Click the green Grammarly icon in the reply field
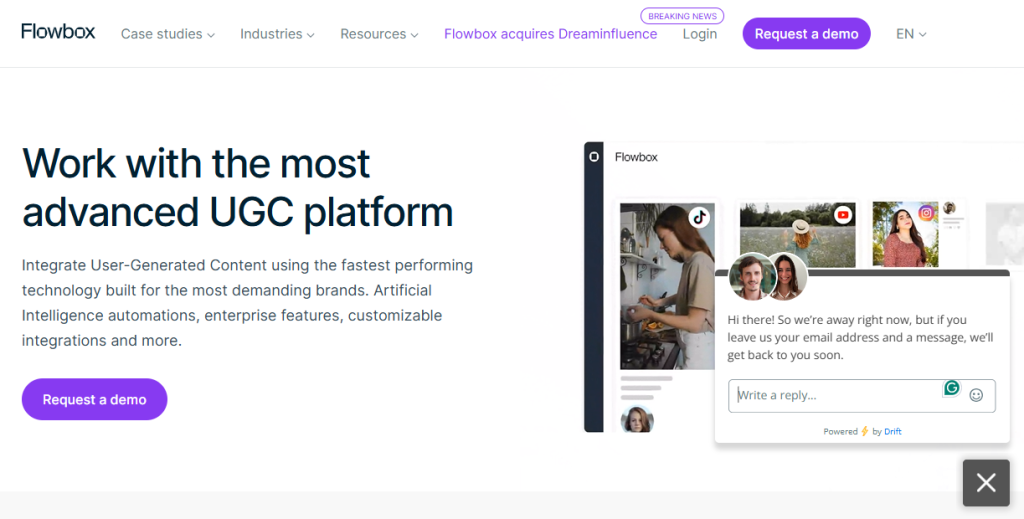The height and width of the screenshot is (519, 1024). coord(952,388)
